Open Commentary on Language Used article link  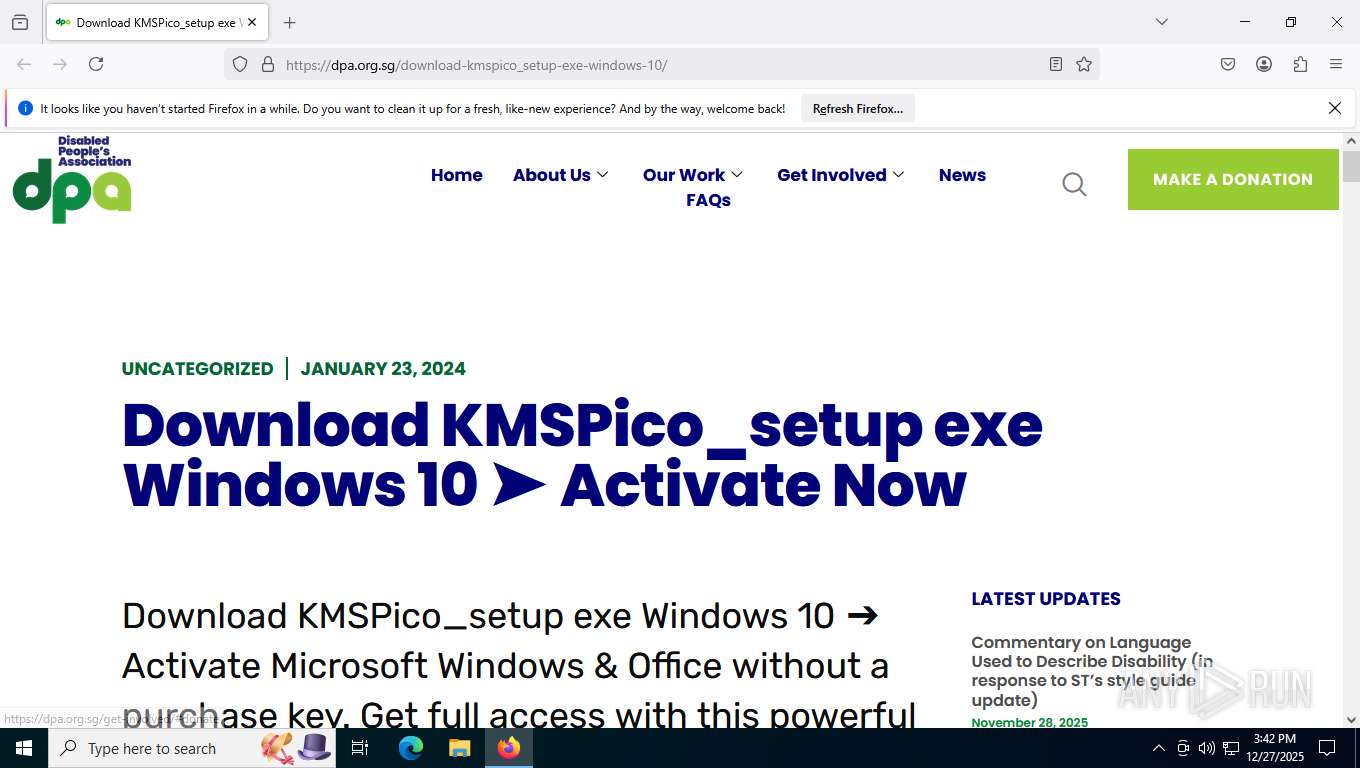pos(1092,671)
